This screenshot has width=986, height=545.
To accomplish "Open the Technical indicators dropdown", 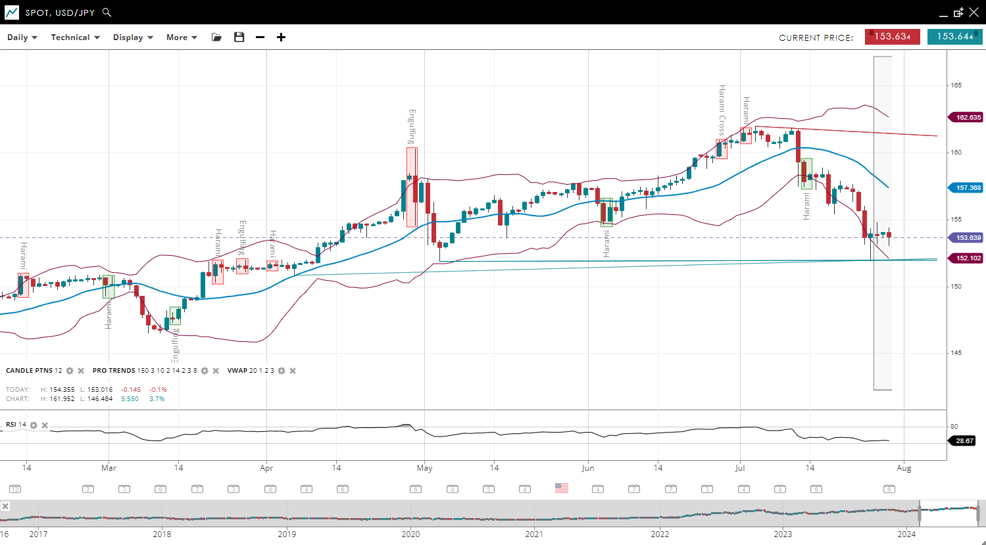I will pos(75,37).
